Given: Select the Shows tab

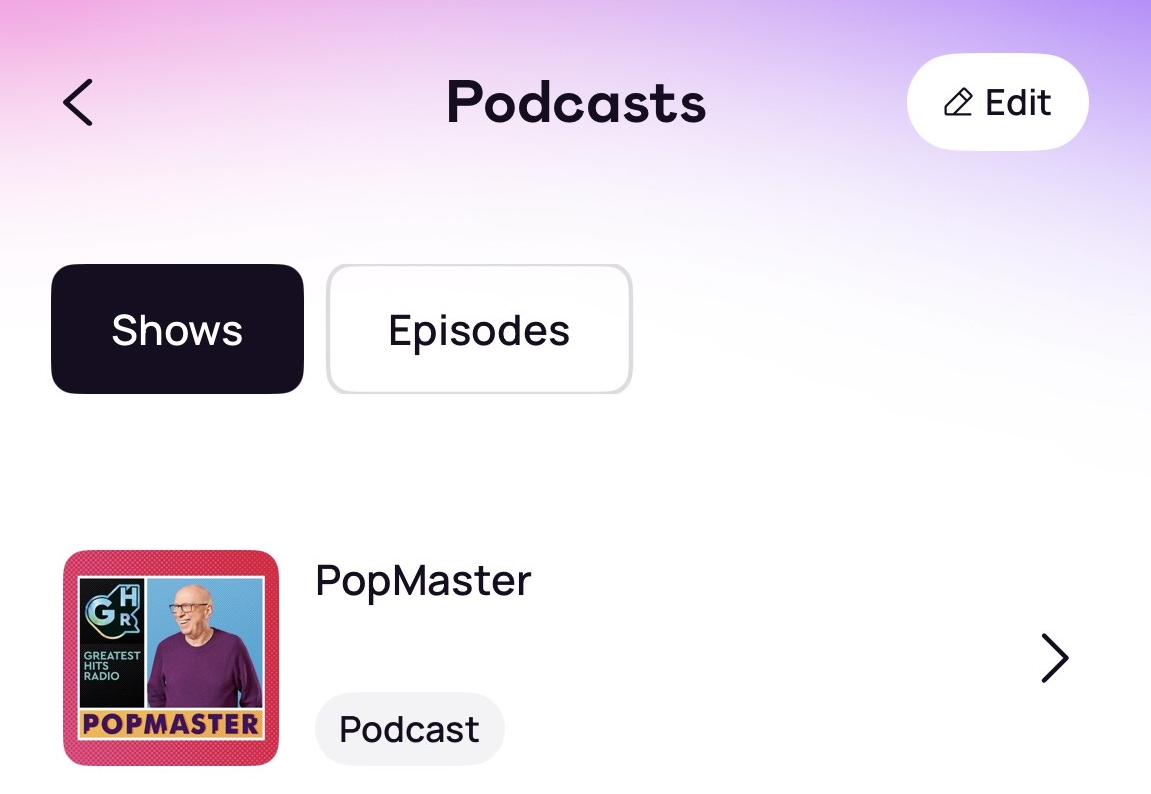Looking at the screenshot, I should point(178,329).
